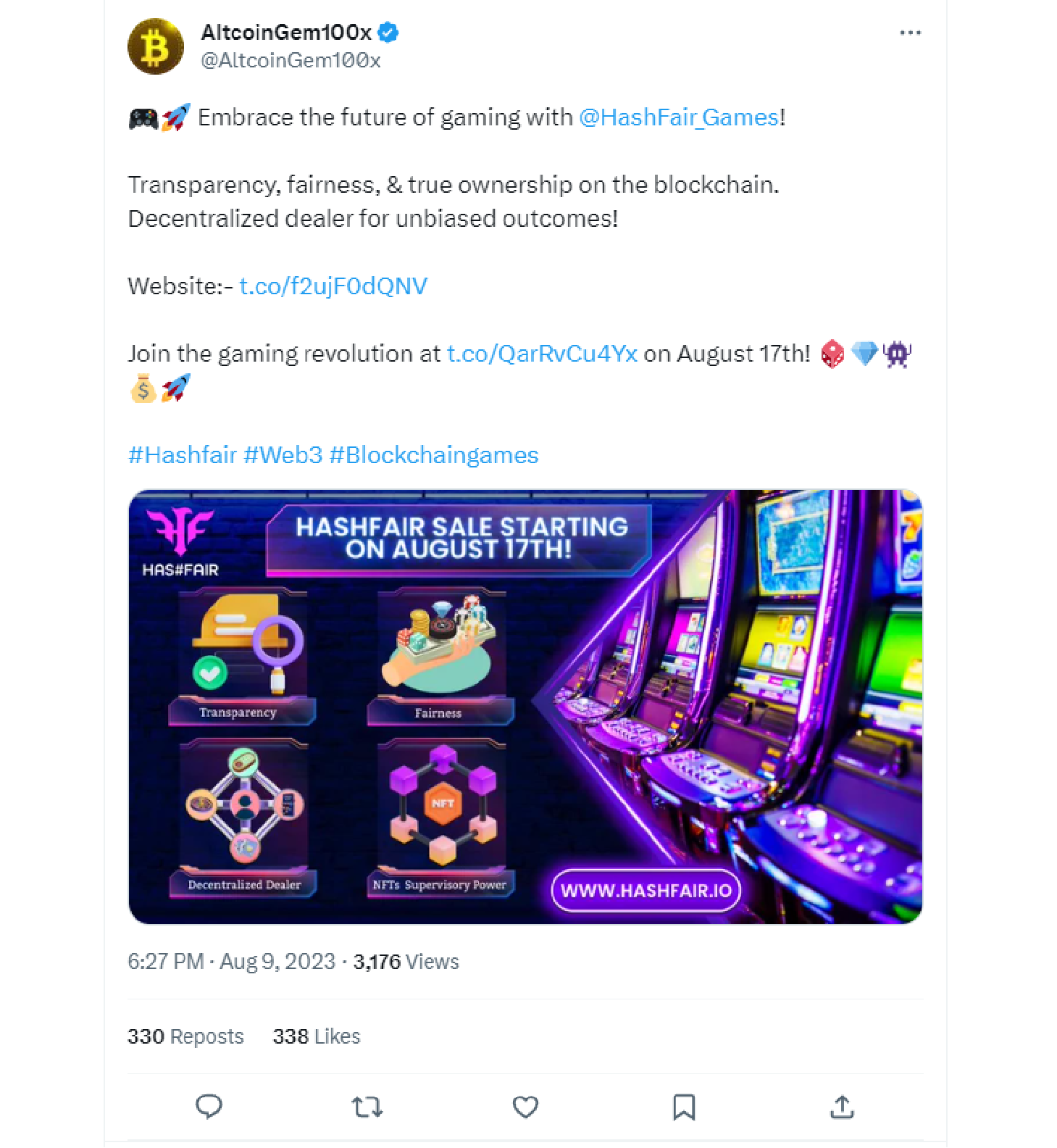Open the t.co/f2ujF0dQNV website link
This screenshot has width=1057, height=1148.
(333, 286)
